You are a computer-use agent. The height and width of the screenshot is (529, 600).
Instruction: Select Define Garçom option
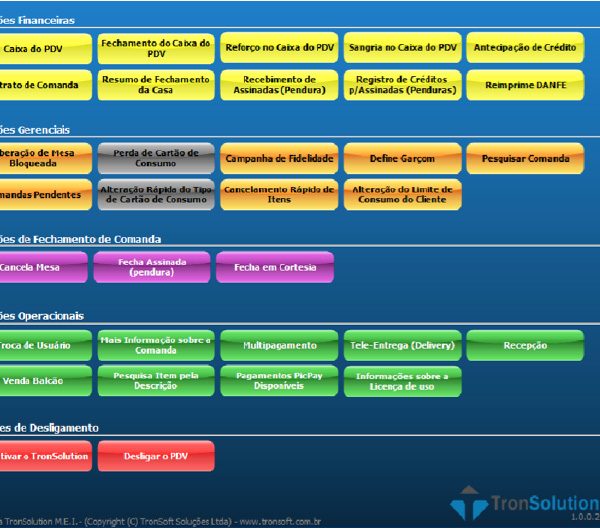click(402, 158)
